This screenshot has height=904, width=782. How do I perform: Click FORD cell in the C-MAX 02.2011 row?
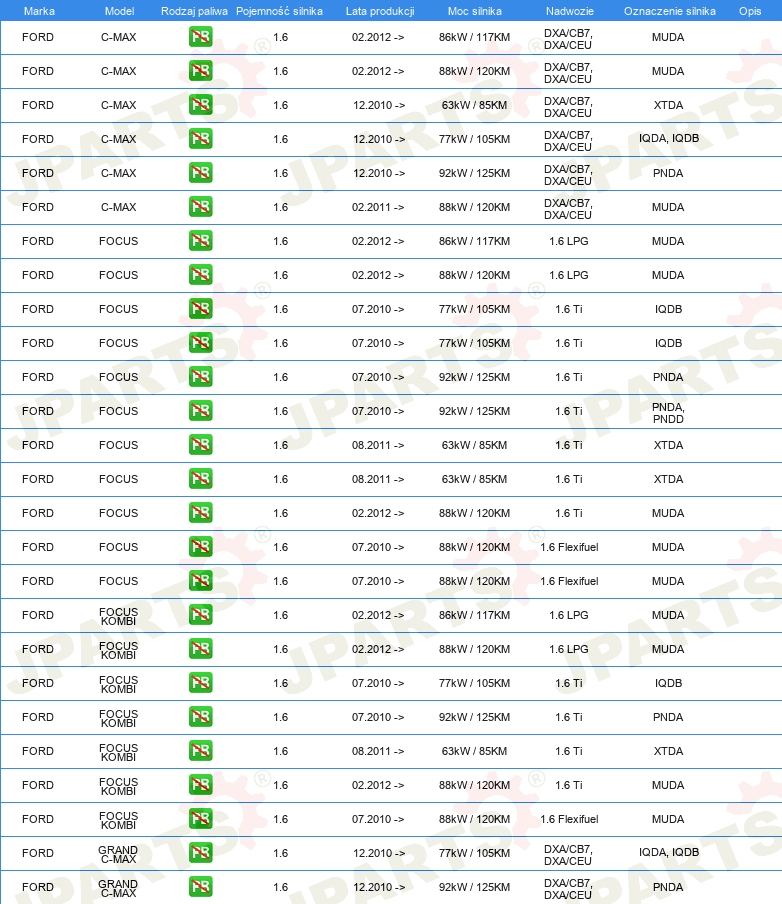(38, 207)
